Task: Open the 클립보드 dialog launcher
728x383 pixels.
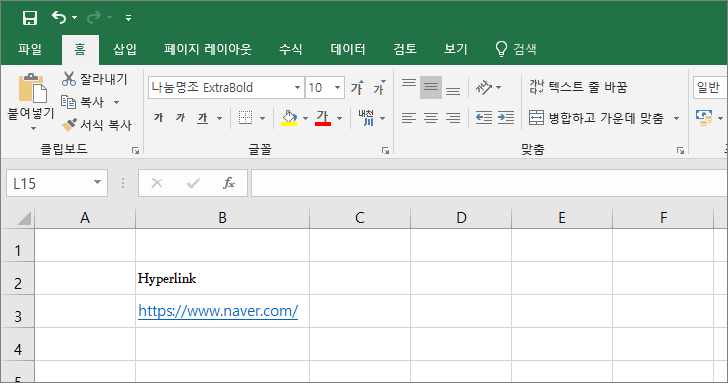Action: (x=135, y=150)
